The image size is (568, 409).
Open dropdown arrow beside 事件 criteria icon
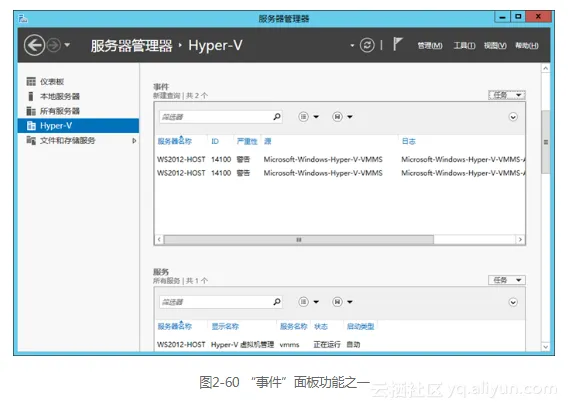tap(316, 117)
